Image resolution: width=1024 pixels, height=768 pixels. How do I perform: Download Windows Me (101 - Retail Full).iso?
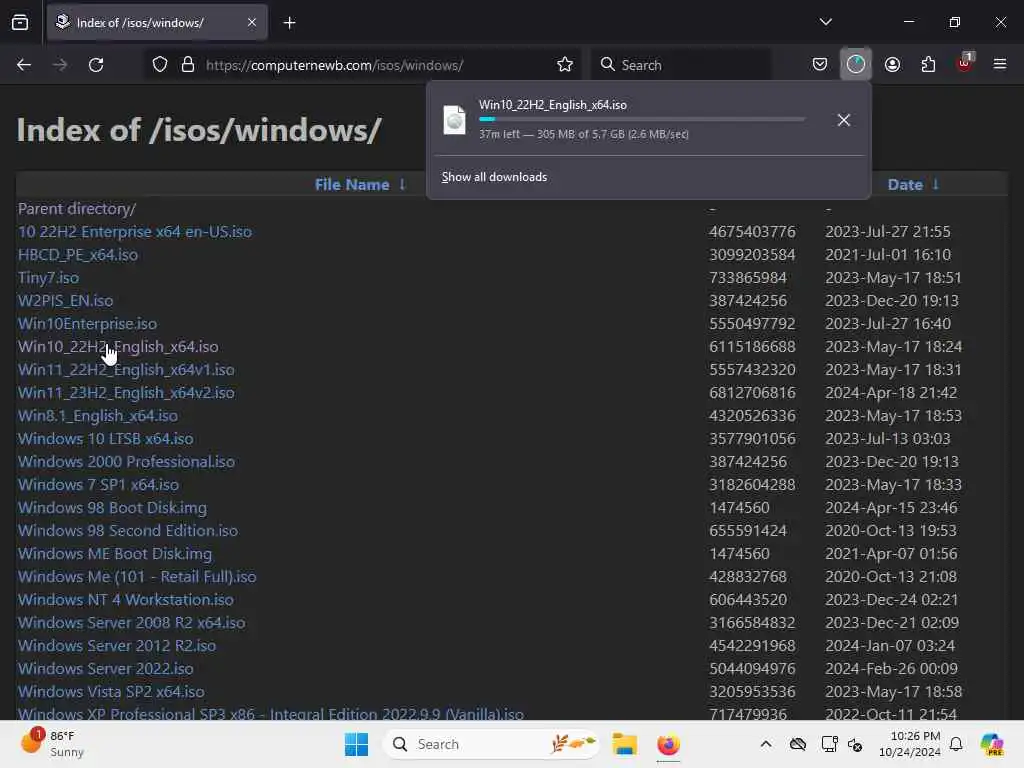point(137,577)
